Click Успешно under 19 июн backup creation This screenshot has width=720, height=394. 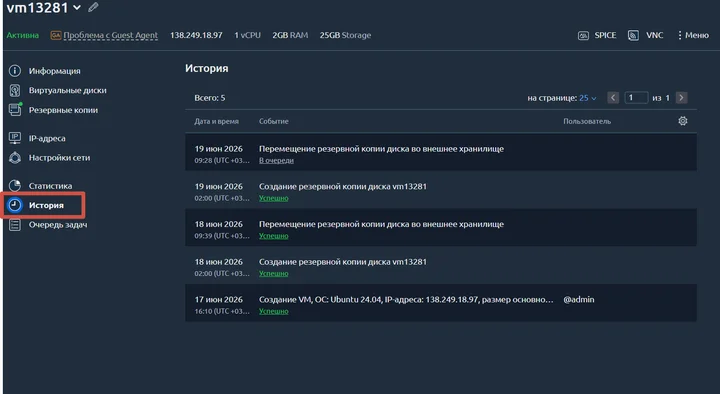pos(274,198)
